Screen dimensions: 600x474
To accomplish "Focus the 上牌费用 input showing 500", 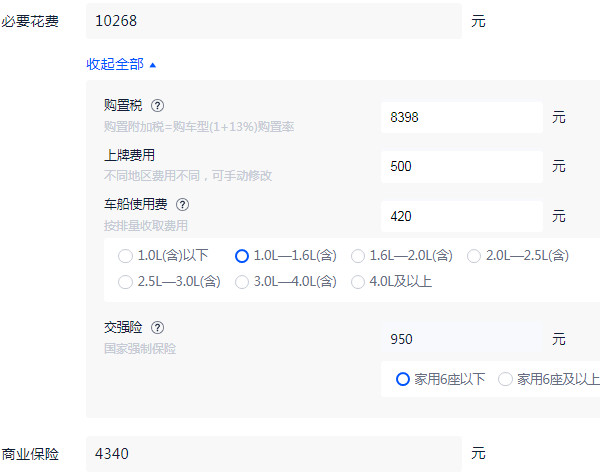I will (461, 166).
